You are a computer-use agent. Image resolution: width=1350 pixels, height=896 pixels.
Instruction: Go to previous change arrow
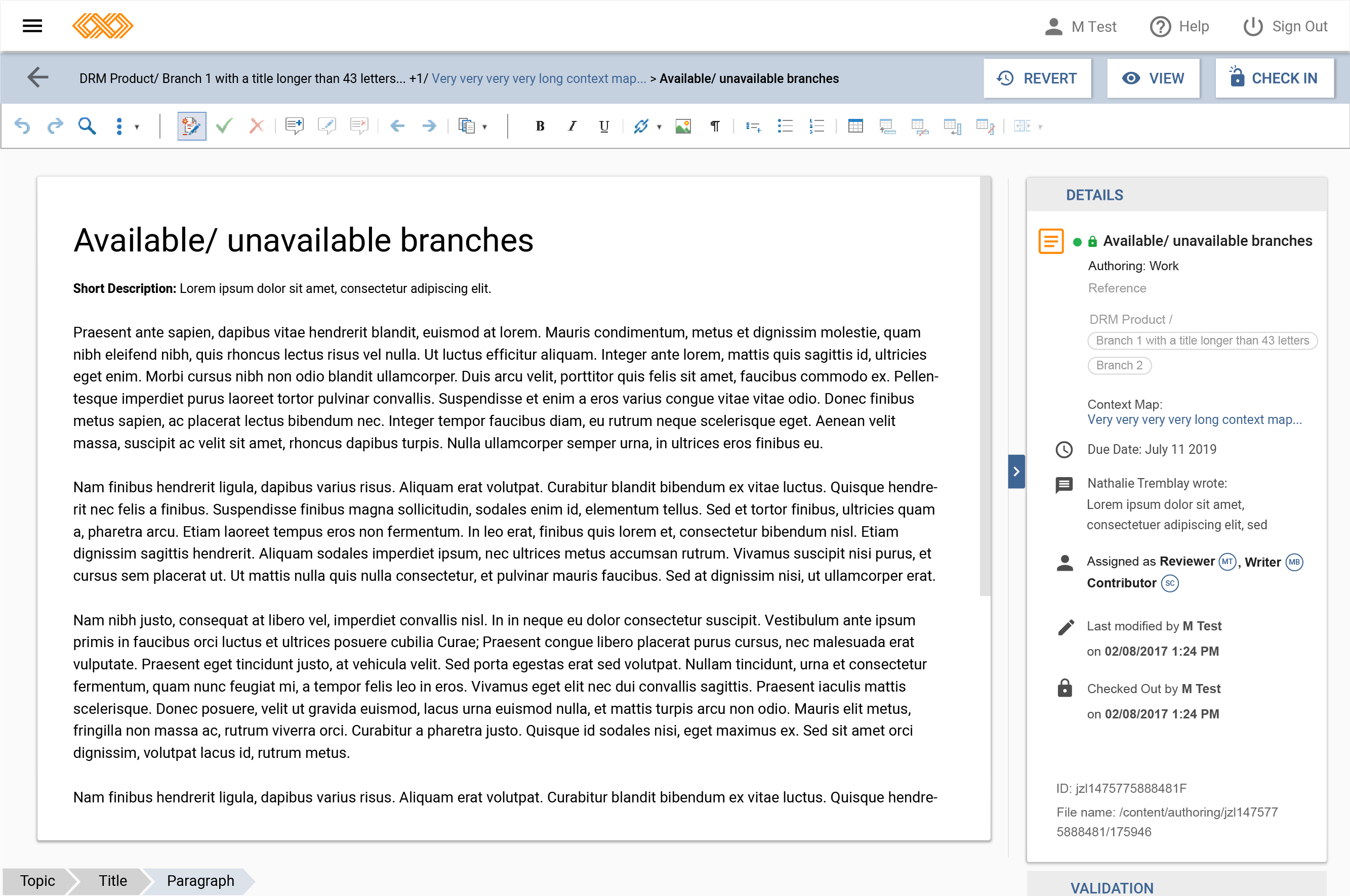pos(397,125)
